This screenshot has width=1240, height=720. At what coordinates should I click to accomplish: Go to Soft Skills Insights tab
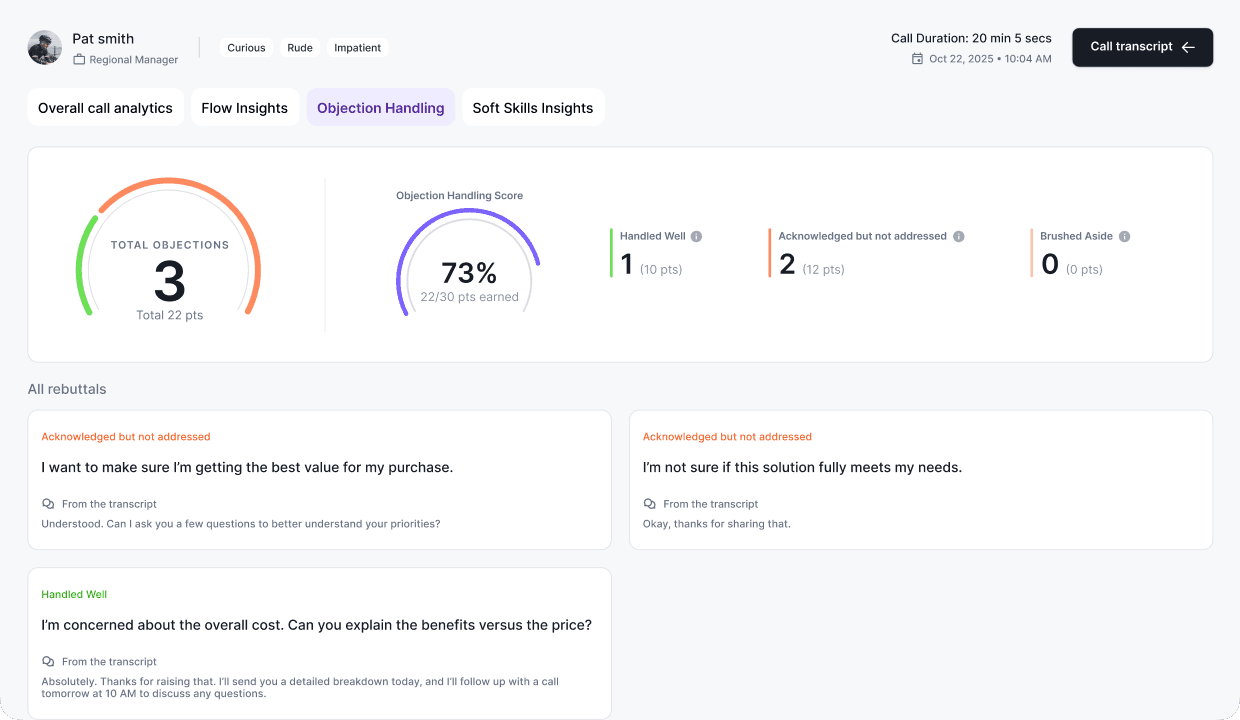(x=533, y=108)
